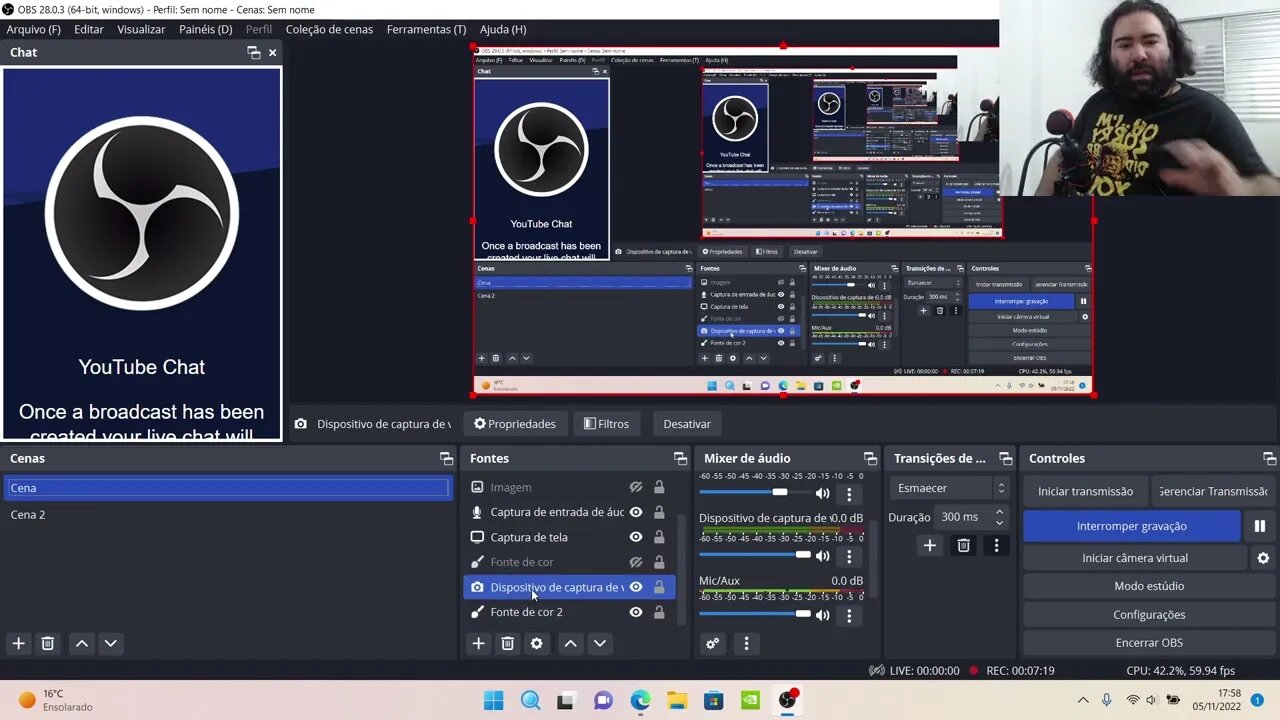Screen dimensions: 1280x720
Task: Toggle lock on Fonte de cor 2
Action: (659, 612)
